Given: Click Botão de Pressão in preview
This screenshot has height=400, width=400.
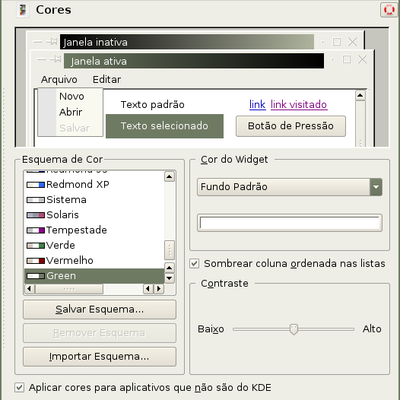Looking at the screenshot, I should pos(291,126).
